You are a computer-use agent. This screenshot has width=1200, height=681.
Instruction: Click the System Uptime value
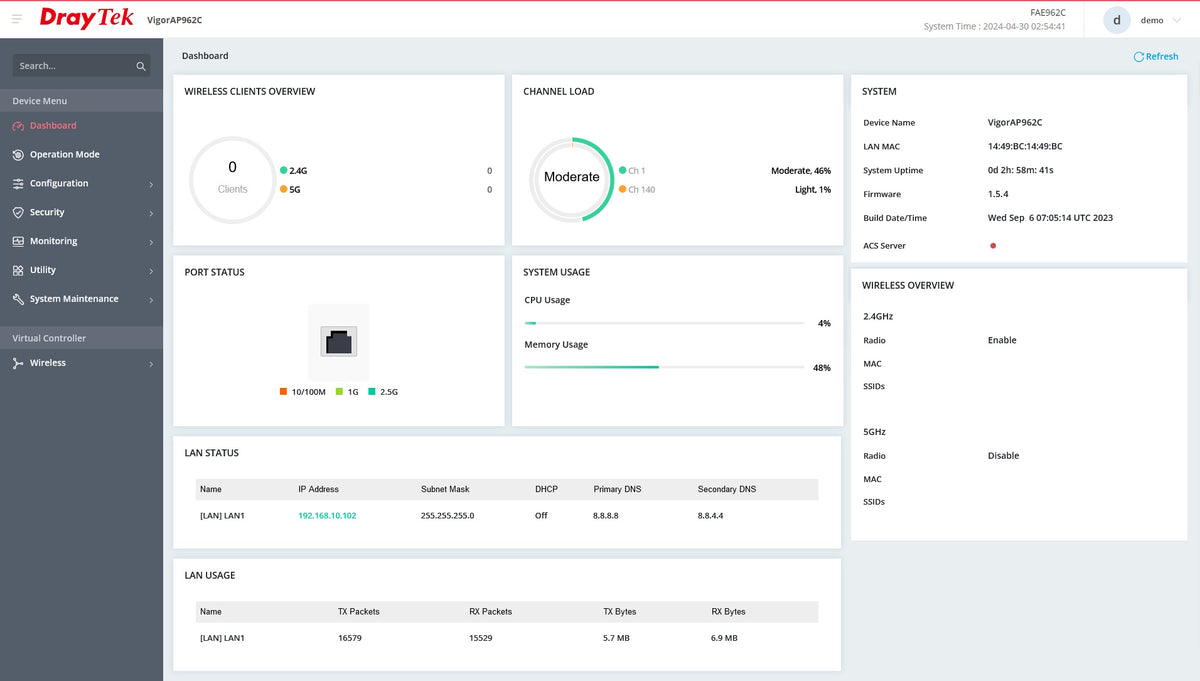1021,170
